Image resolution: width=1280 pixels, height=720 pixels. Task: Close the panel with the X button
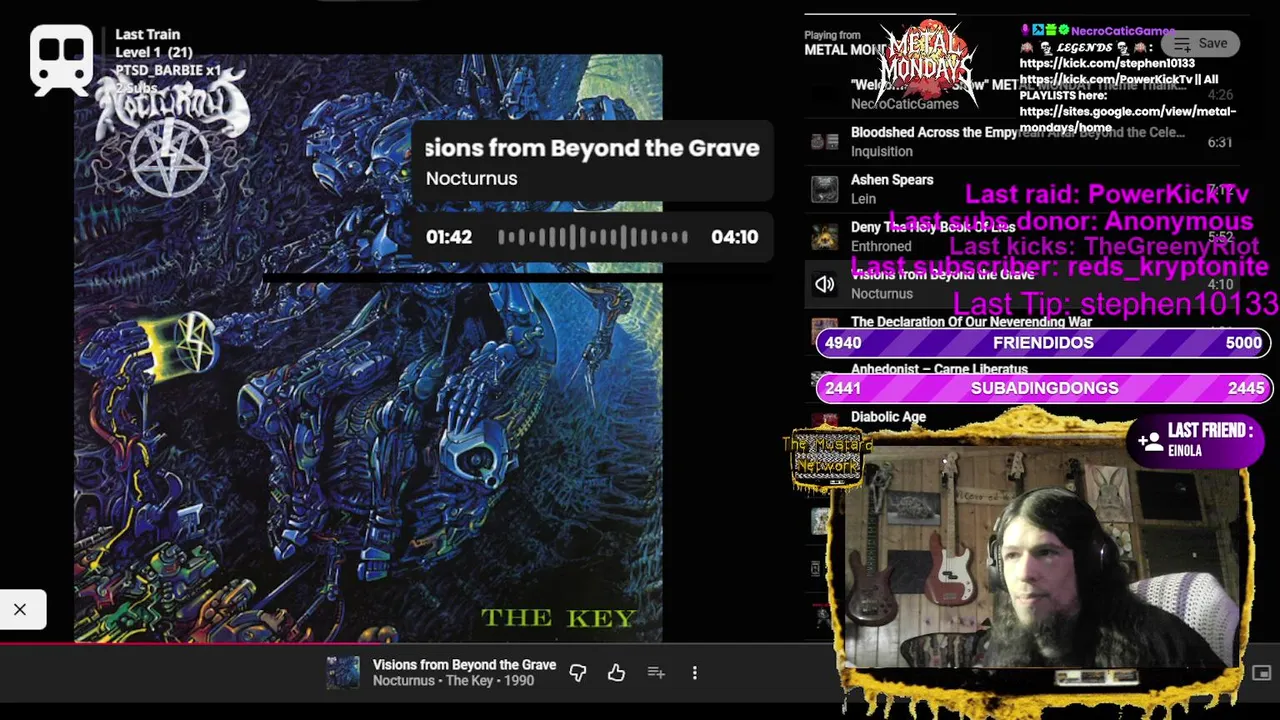pos(20,609)
